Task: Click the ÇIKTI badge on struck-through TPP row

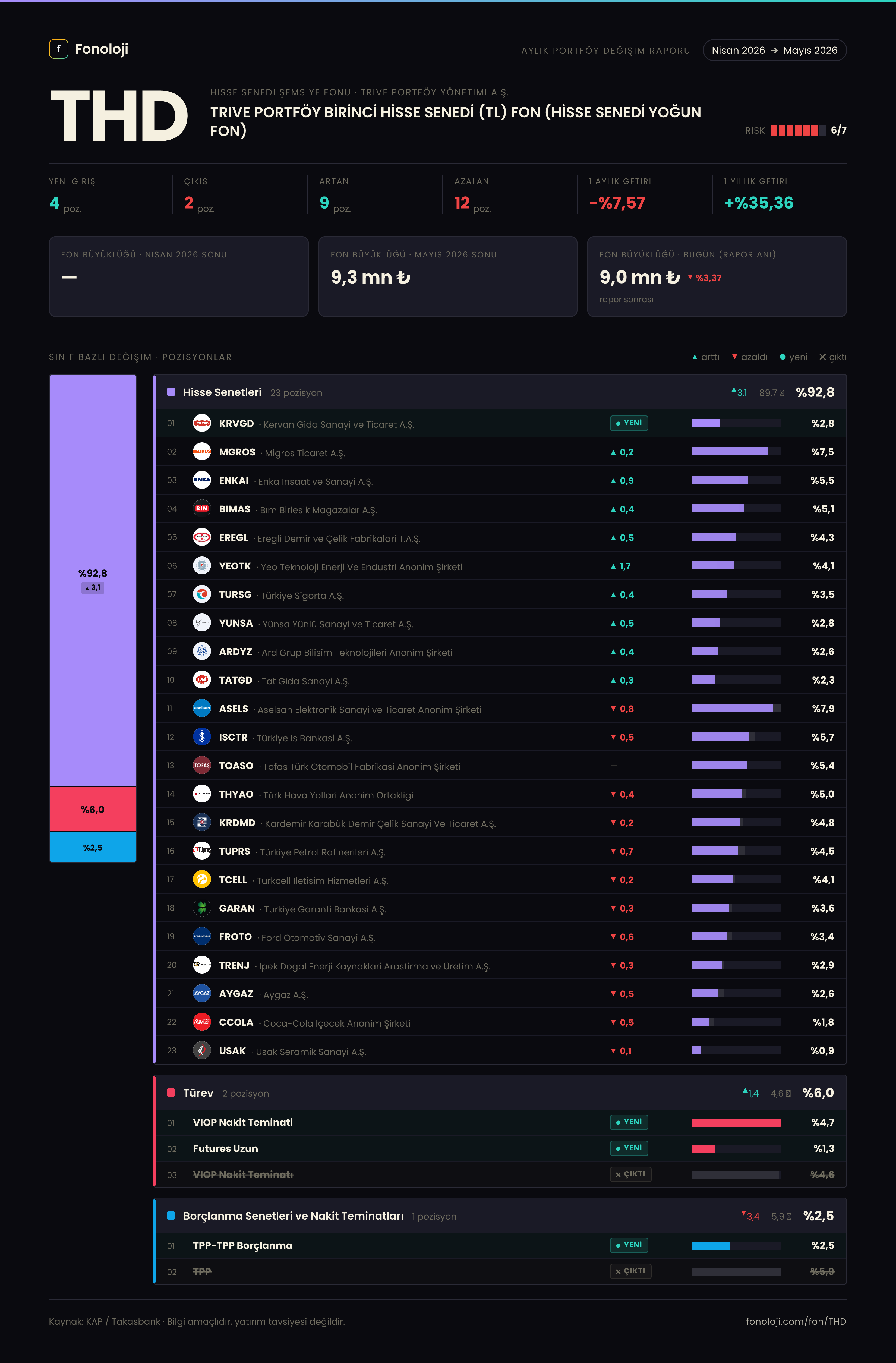Action: point(630,1271)
